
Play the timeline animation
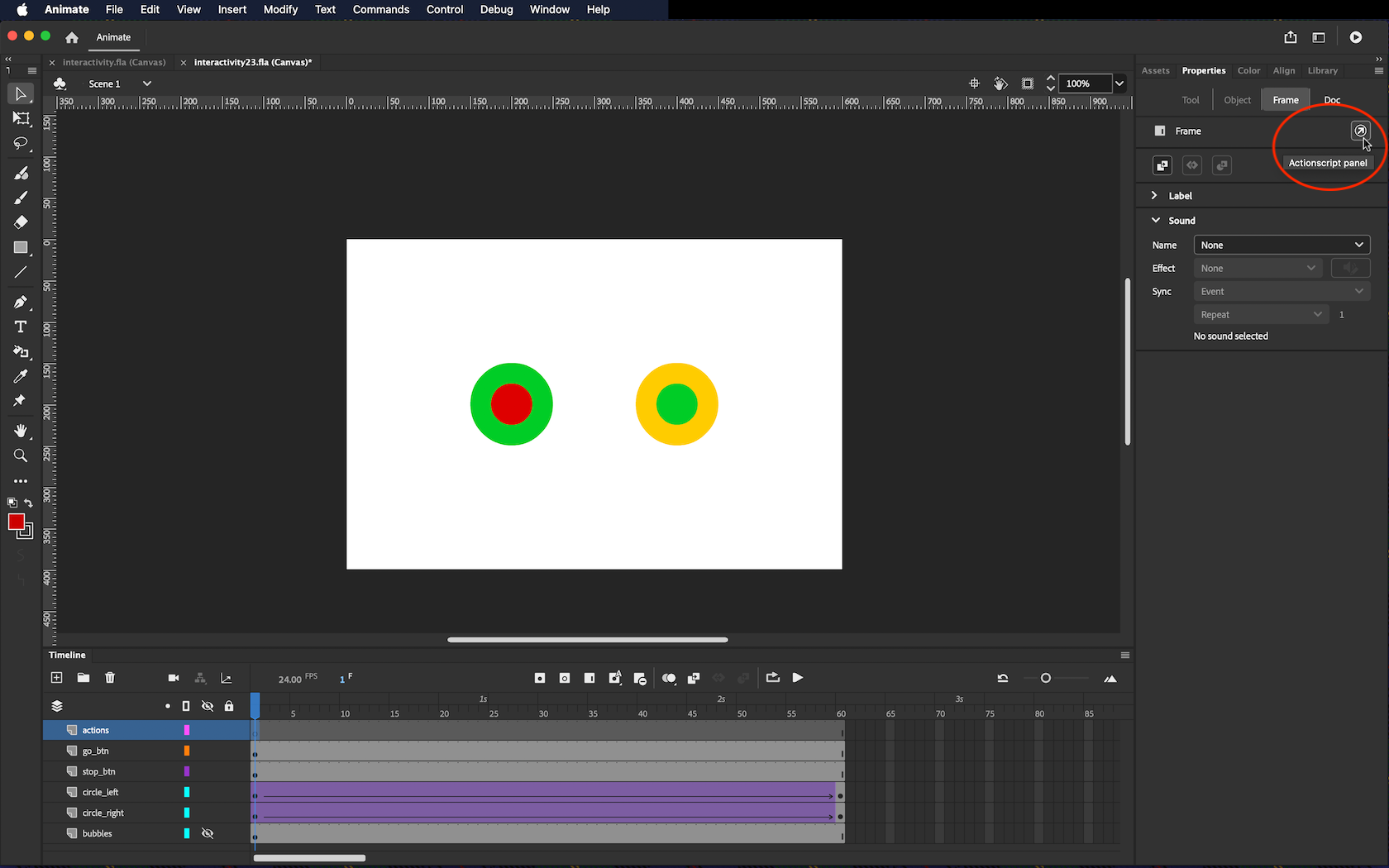click(798, 678)
